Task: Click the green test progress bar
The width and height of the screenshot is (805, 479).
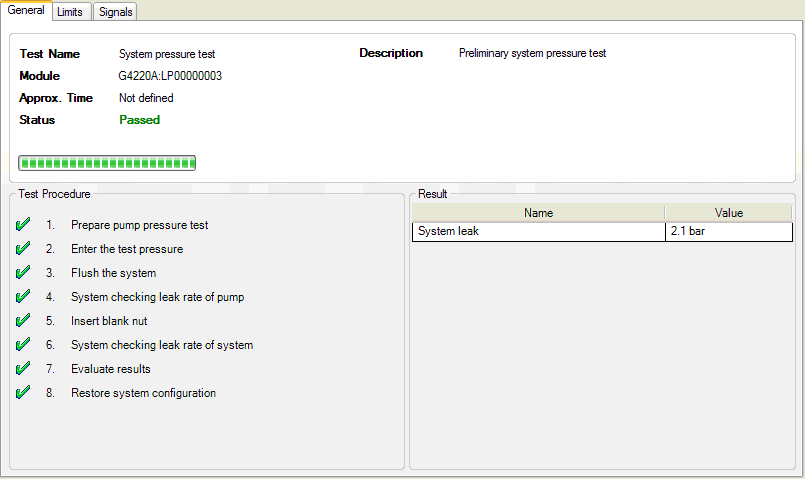Action: coord(107,163)
